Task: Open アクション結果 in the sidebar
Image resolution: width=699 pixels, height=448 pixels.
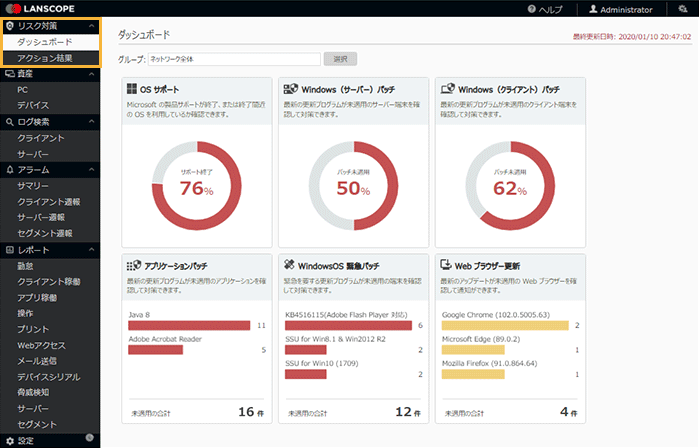Action: [x=44, y=58]
